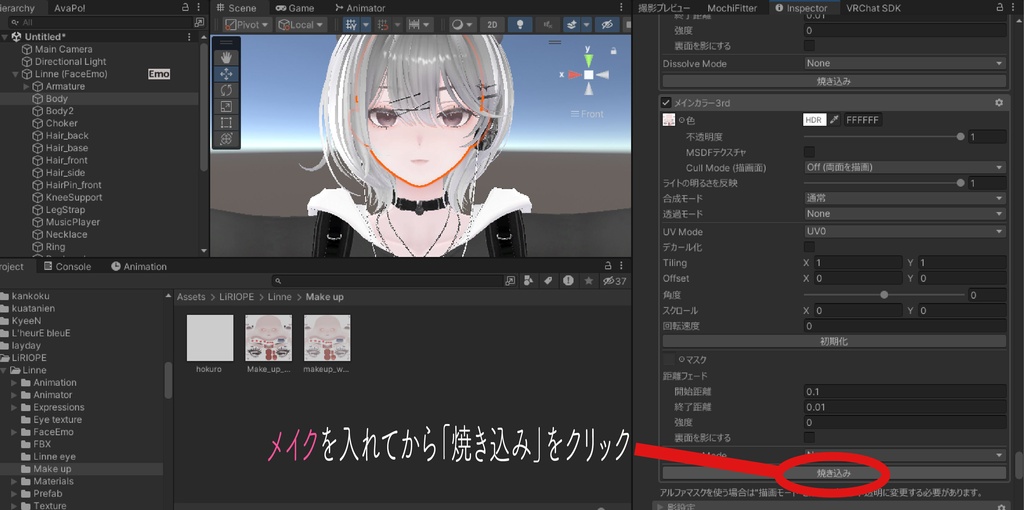1024x510 pixels.
Task: Toggle the Inspector panel lock
Action: tap(1000, 8)
